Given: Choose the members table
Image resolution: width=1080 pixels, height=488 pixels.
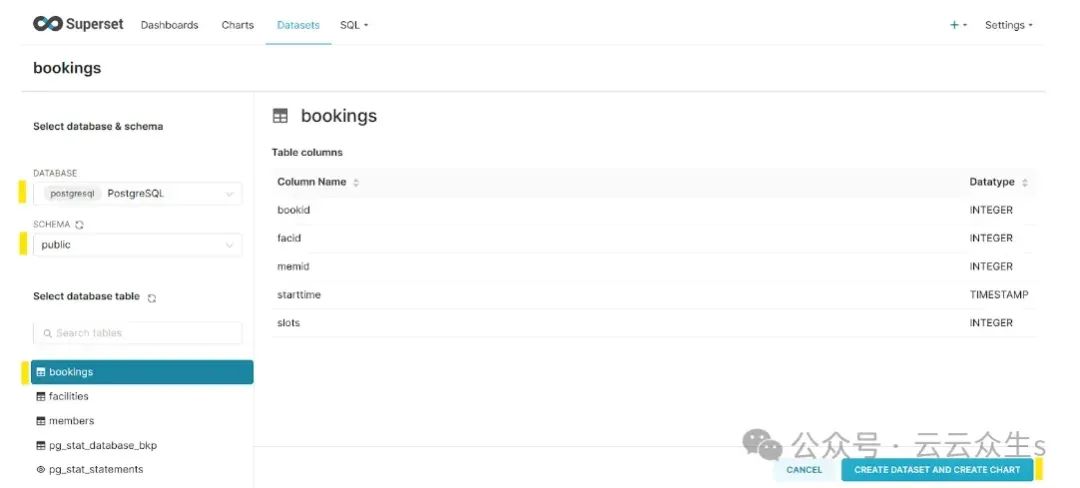Looking at the screenshot, I should point(71,421).
